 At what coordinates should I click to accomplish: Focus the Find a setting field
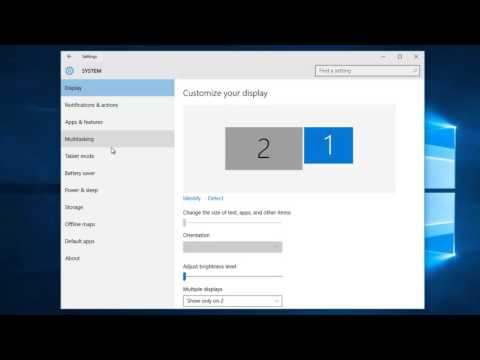click(x=367, y=71)
